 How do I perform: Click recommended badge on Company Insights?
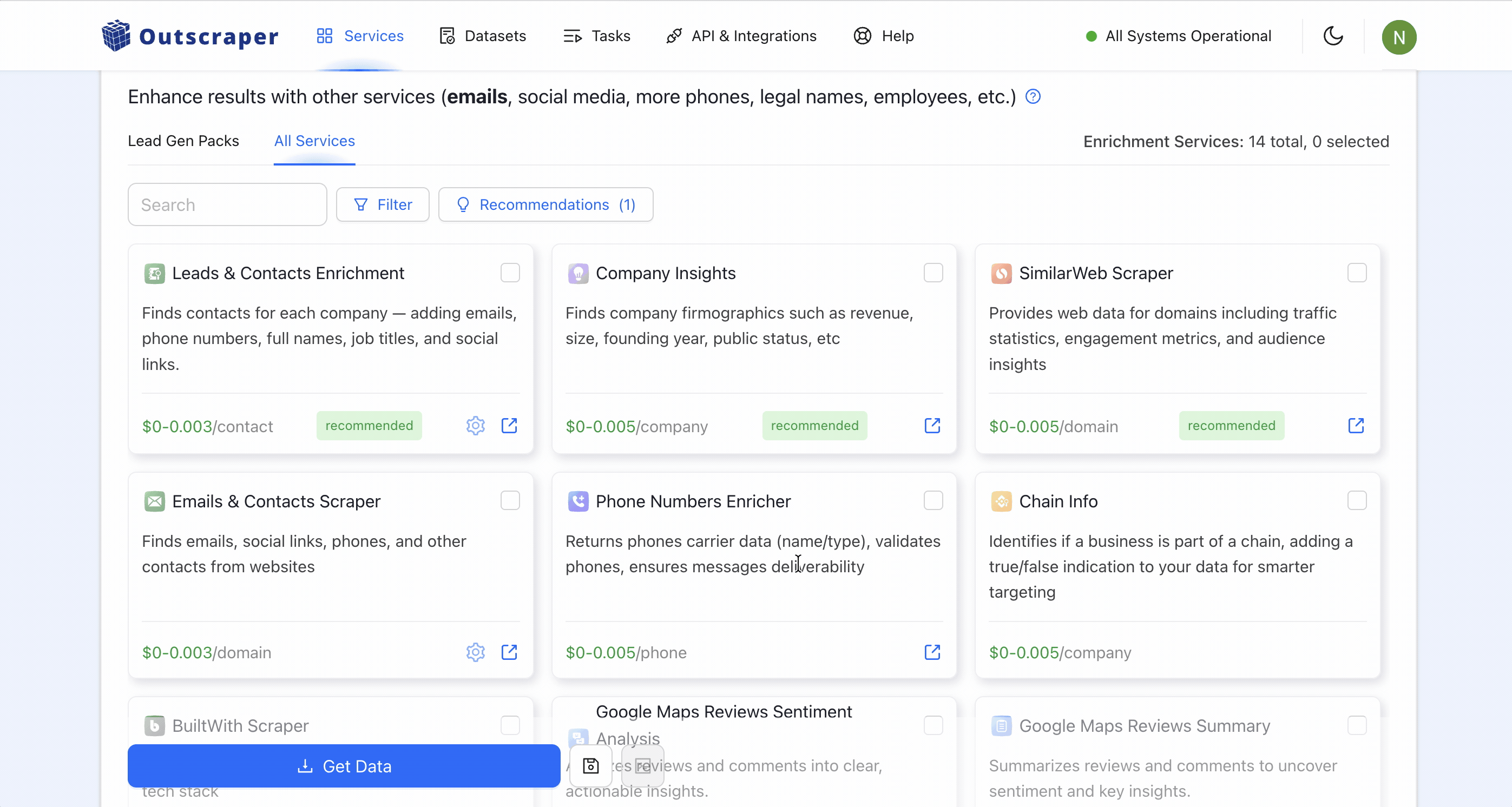coord(814,426)
